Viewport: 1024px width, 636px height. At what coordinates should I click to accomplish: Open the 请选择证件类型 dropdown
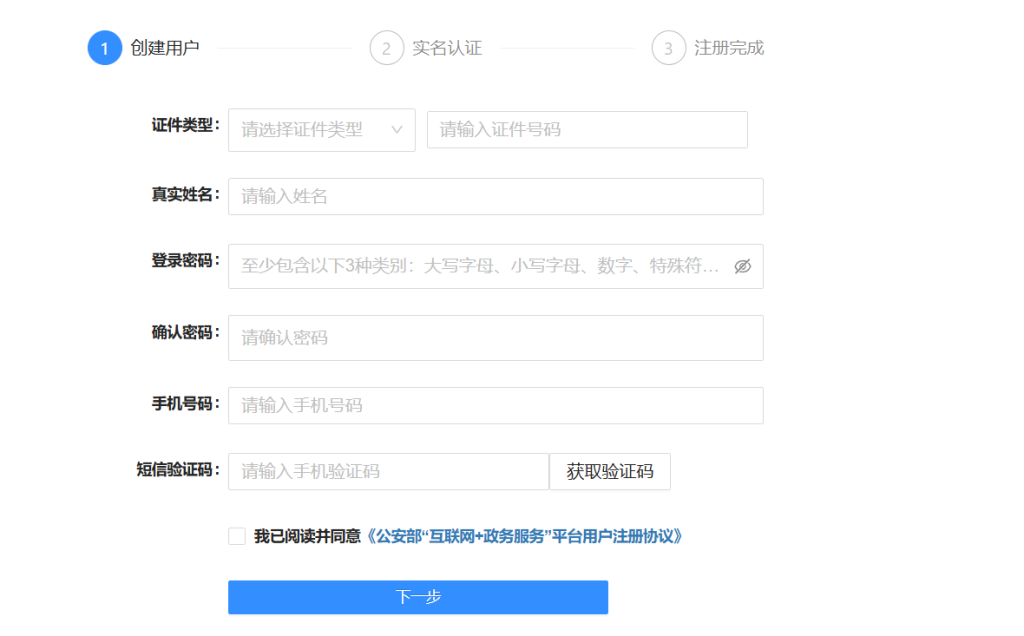point(310,130)
